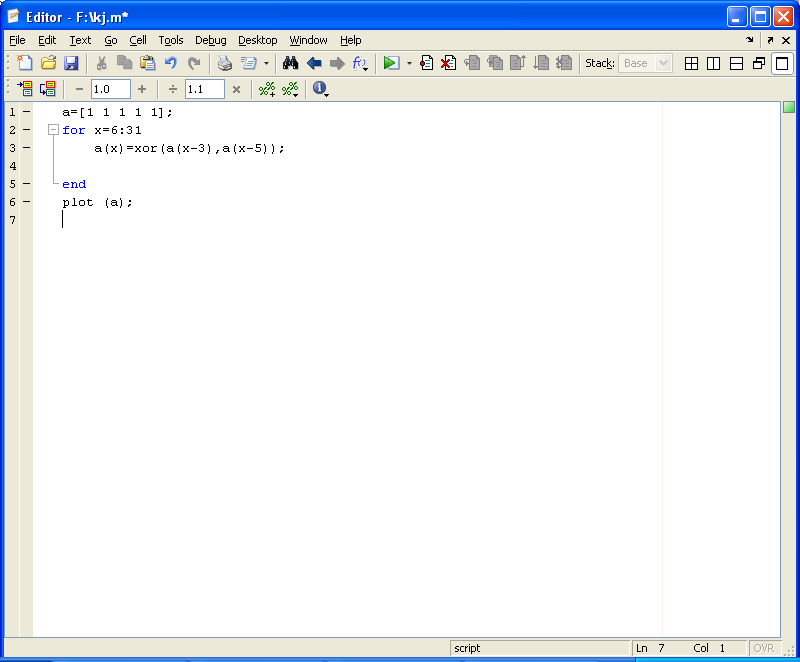
Task: Open the function browser fx icon
Action: 360,63
